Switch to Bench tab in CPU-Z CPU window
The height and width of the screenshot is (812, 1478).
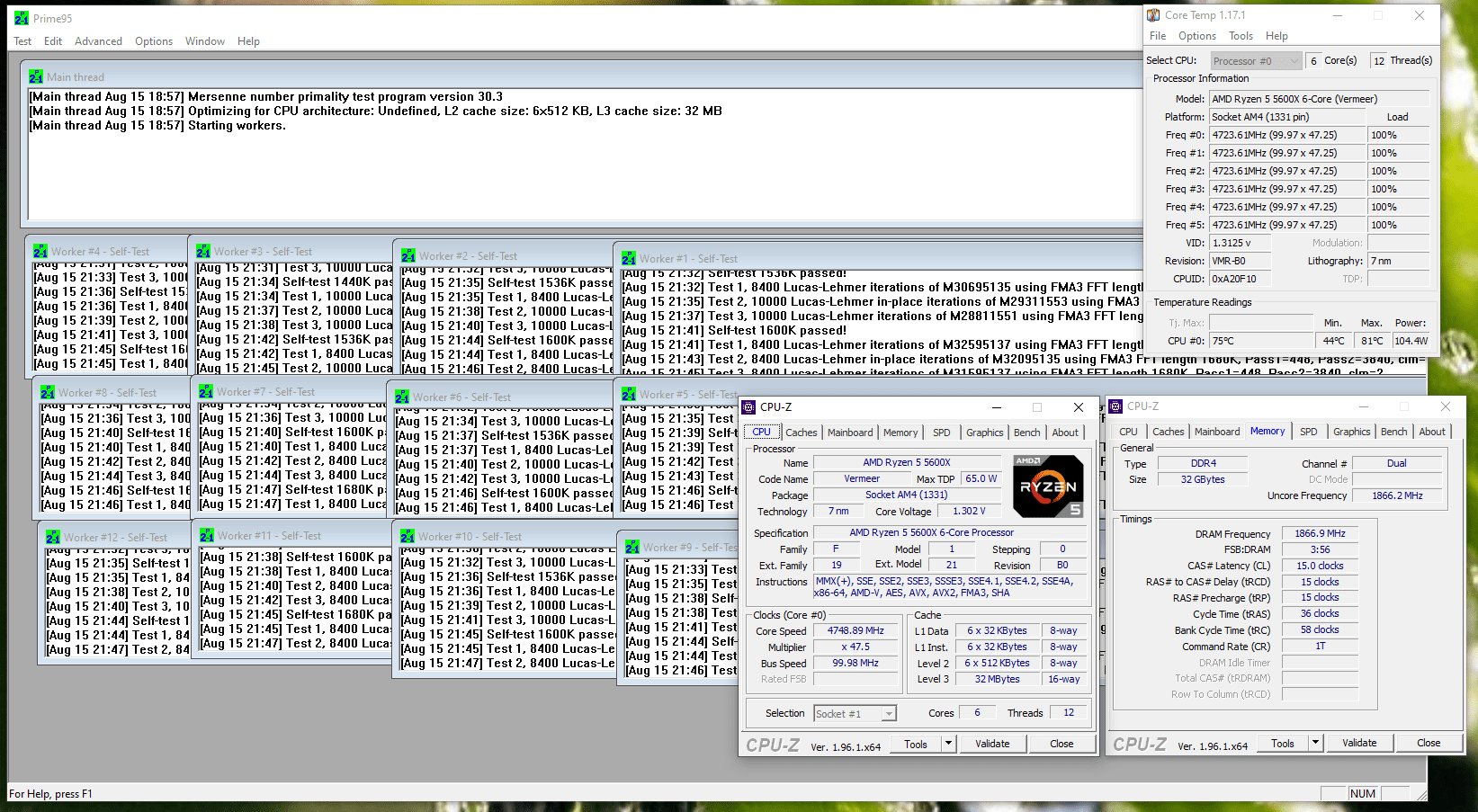click(x=1027, y=433)
